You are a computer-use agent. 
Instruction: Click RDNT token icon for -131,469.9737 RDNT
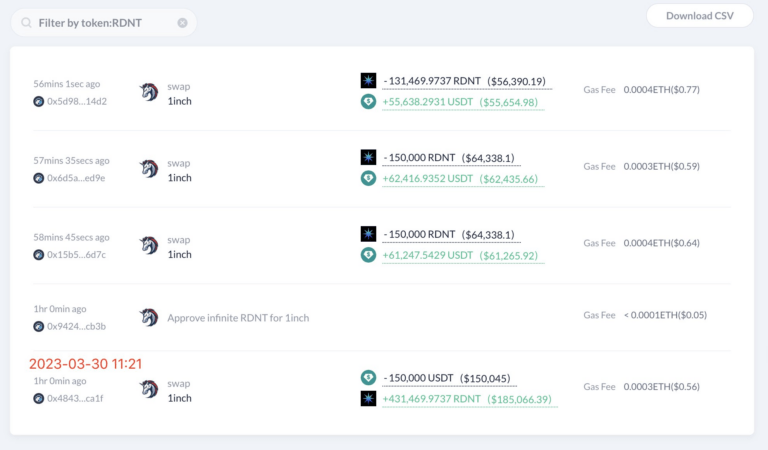[x=368, y=81]
